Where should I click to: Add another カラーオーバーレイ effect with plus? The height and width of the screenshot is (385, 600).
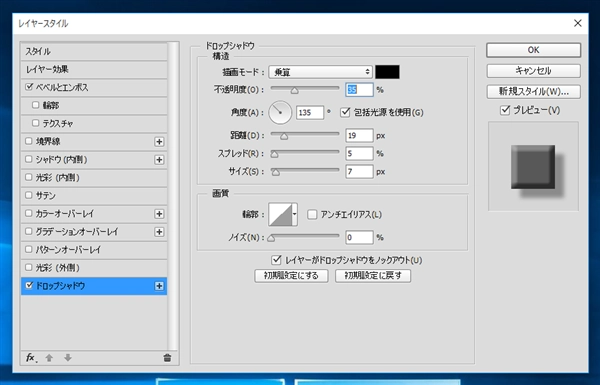click(159, 214)
